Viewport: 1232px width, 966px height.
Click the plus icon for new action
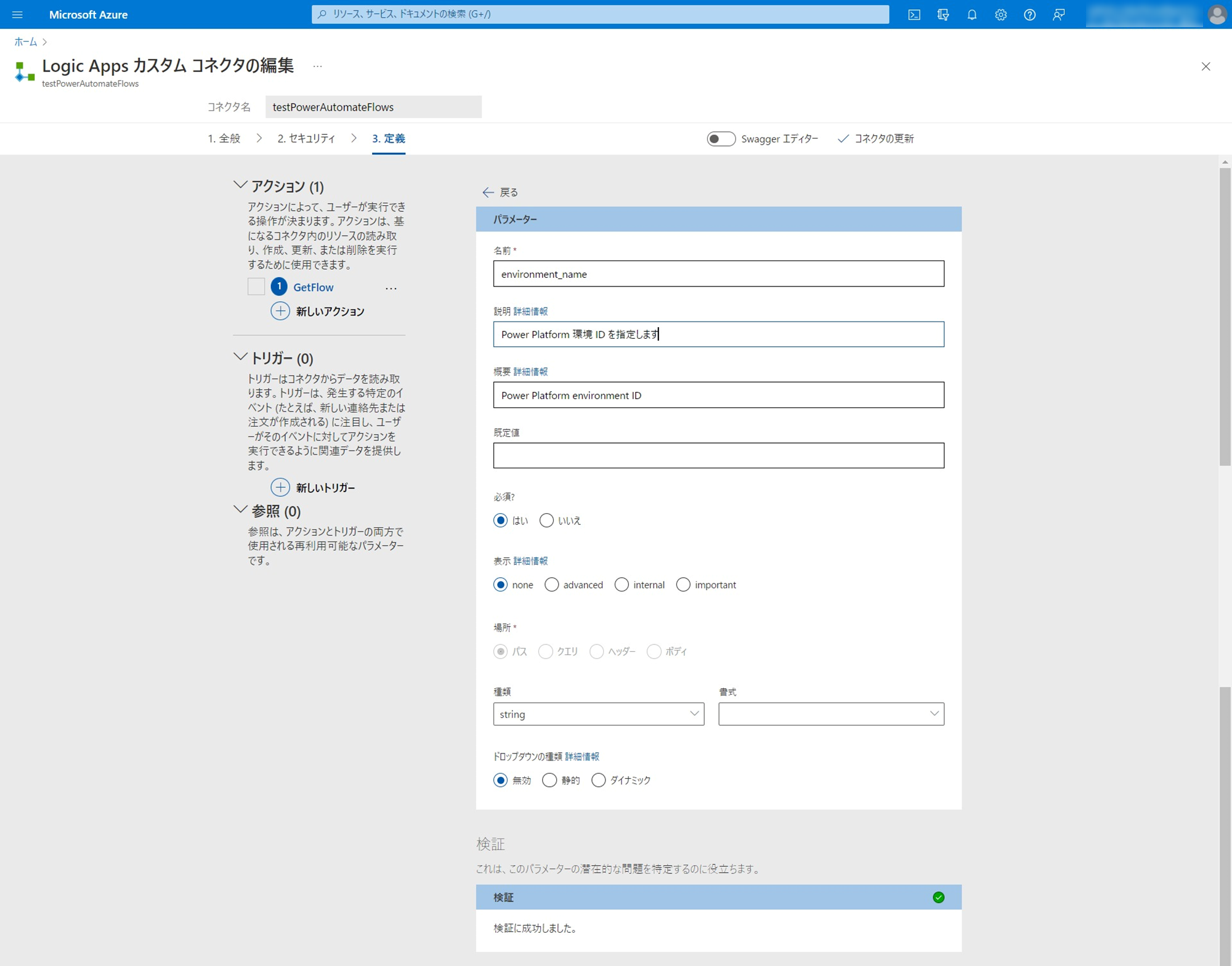pyautogui.click(x=280, y=311)
